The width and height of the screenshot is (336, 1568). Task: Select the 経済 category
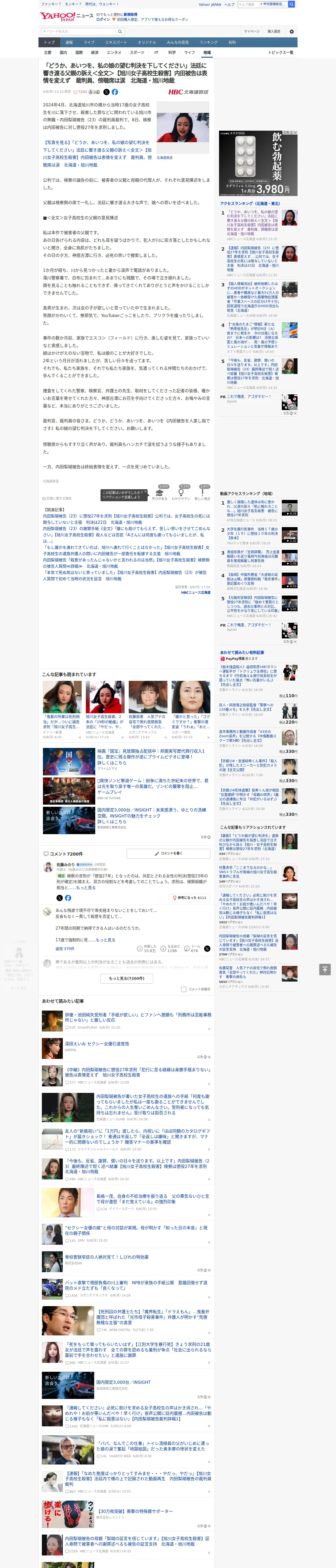tap(94, 52)
